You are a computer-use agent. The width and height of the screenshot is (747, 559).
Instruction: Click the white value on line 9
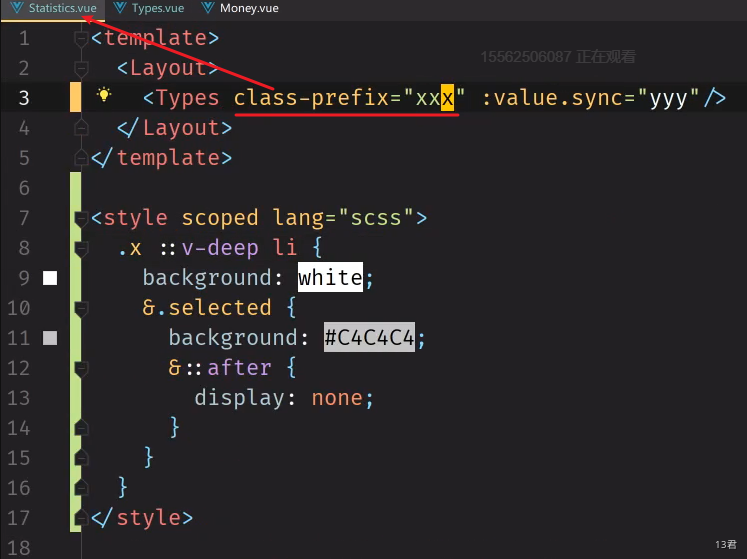coord(330,277)
